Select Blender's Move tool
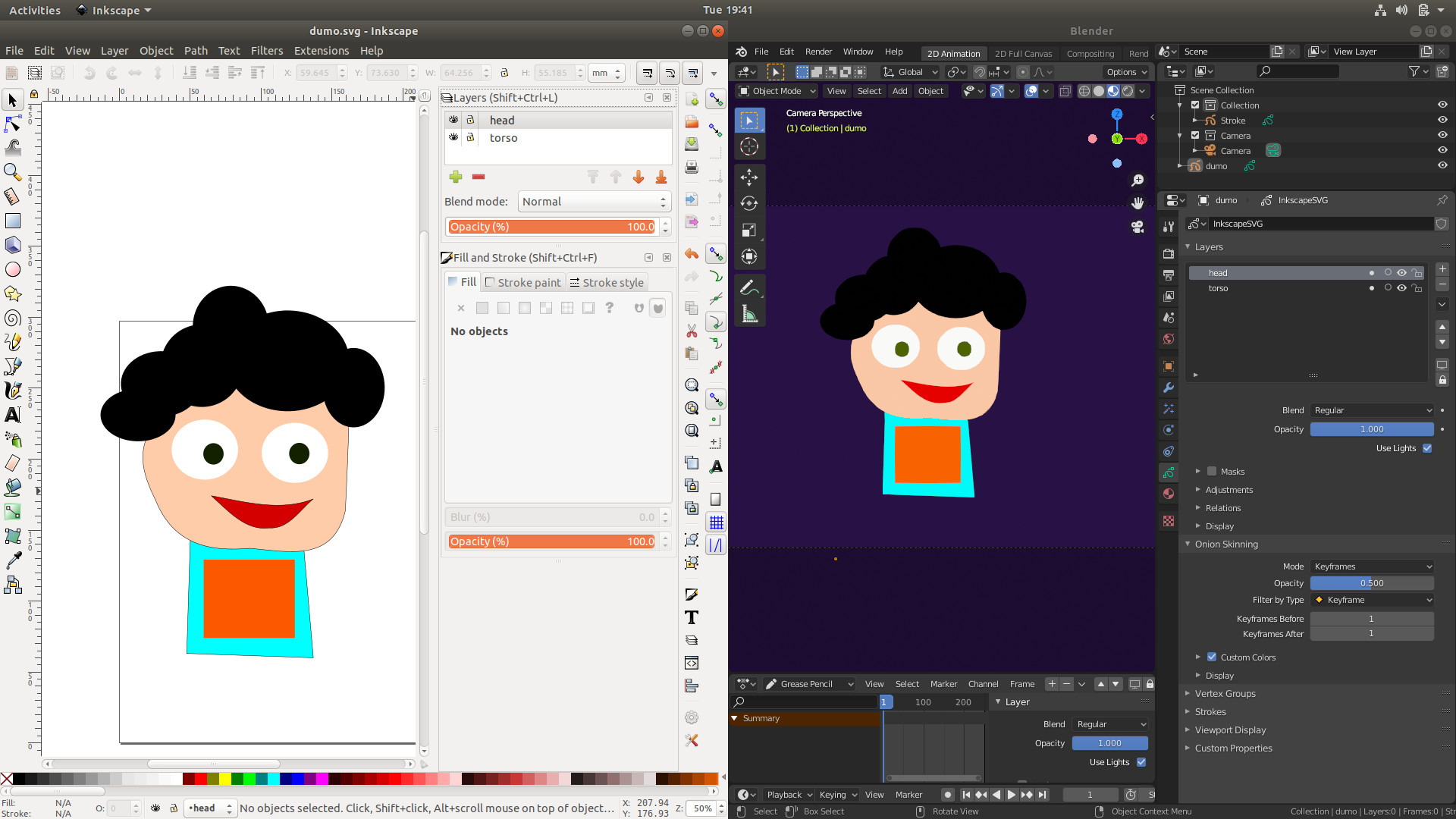 tap(749, 177)
